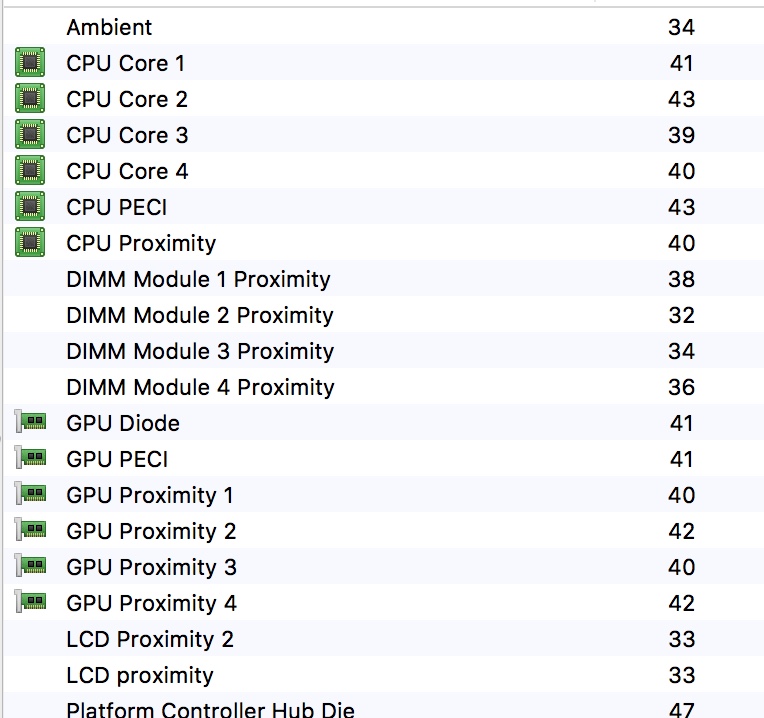Click the CPU Core 1 chip icon
This screenshot has width=764, height=718.
pos(30,62)
